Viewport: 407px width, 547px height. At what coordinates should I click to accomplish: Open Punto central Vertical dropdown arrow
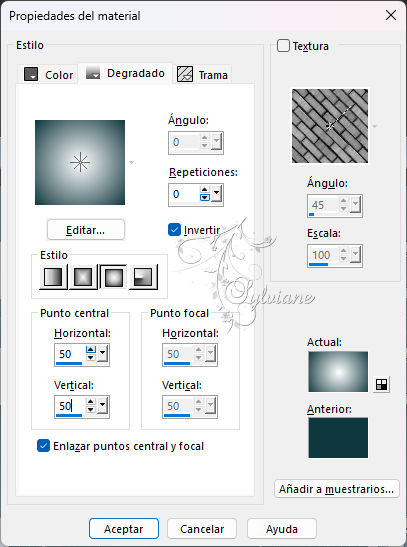pos(103,405)
